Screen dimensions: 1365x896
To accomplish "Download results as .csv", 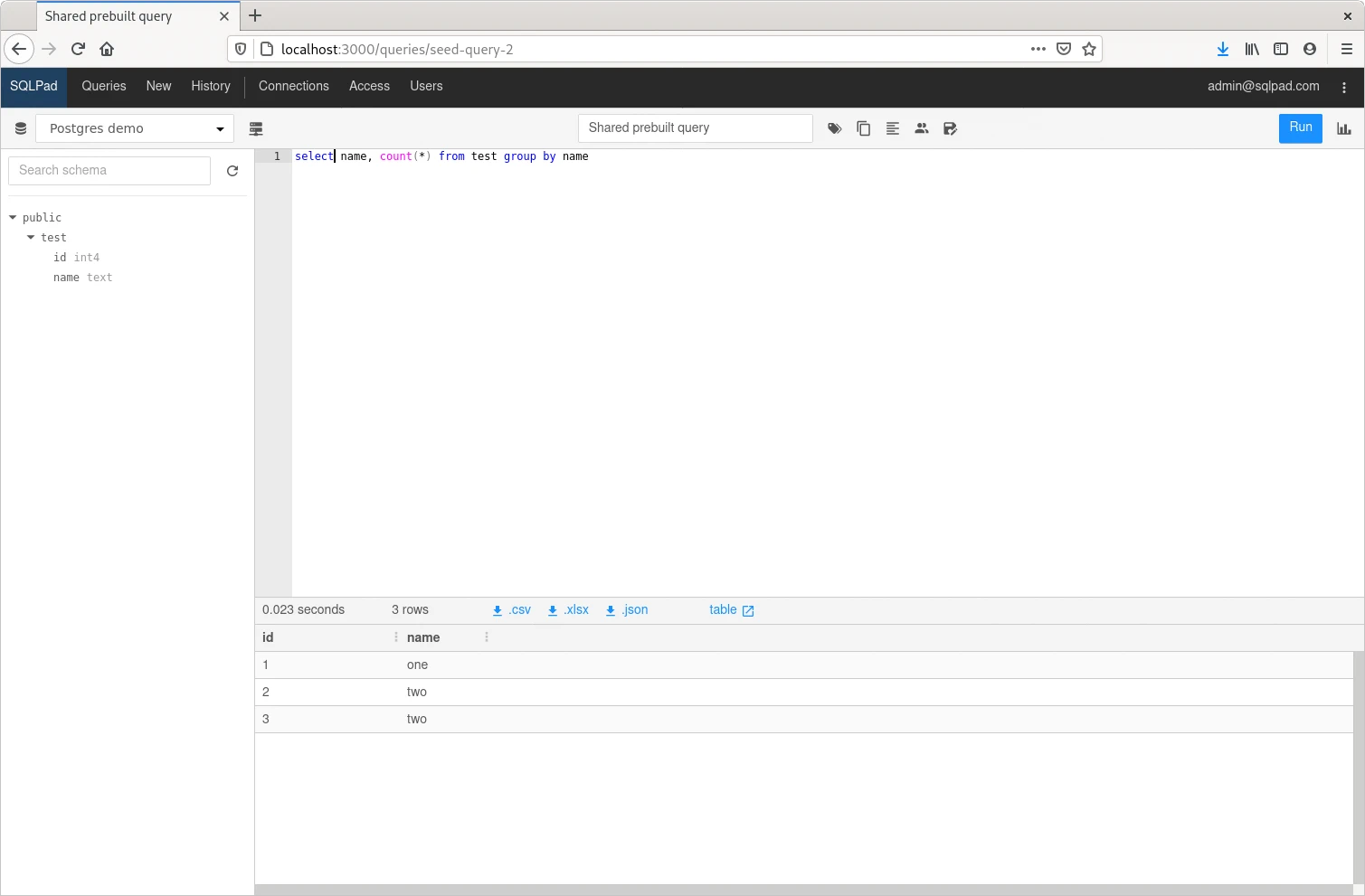I will click(x=512, y=610).
